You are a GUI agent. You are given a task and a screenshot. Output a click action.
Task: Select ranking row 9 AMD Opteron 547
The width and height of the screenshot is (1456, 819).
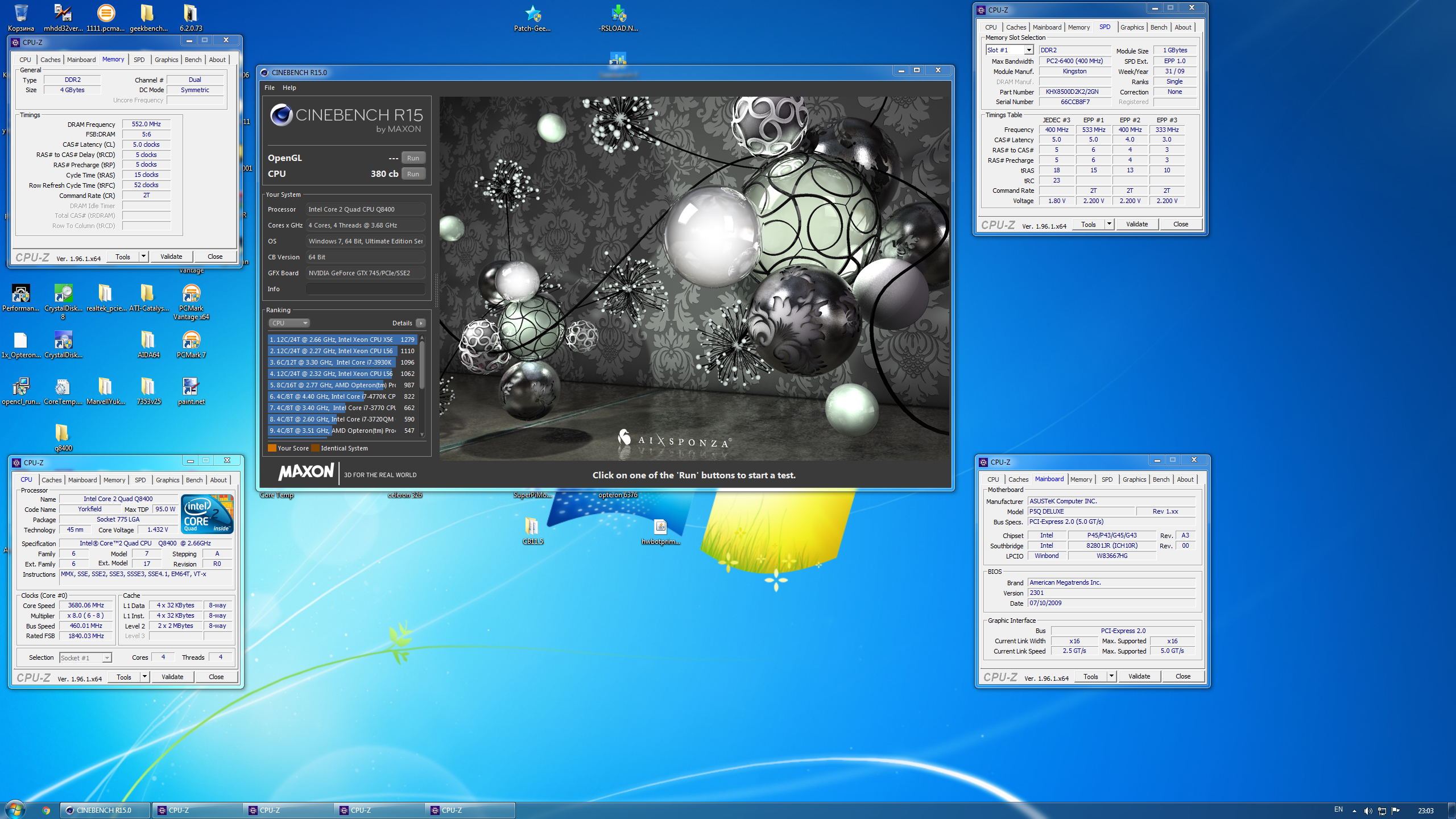coord(342,431)
